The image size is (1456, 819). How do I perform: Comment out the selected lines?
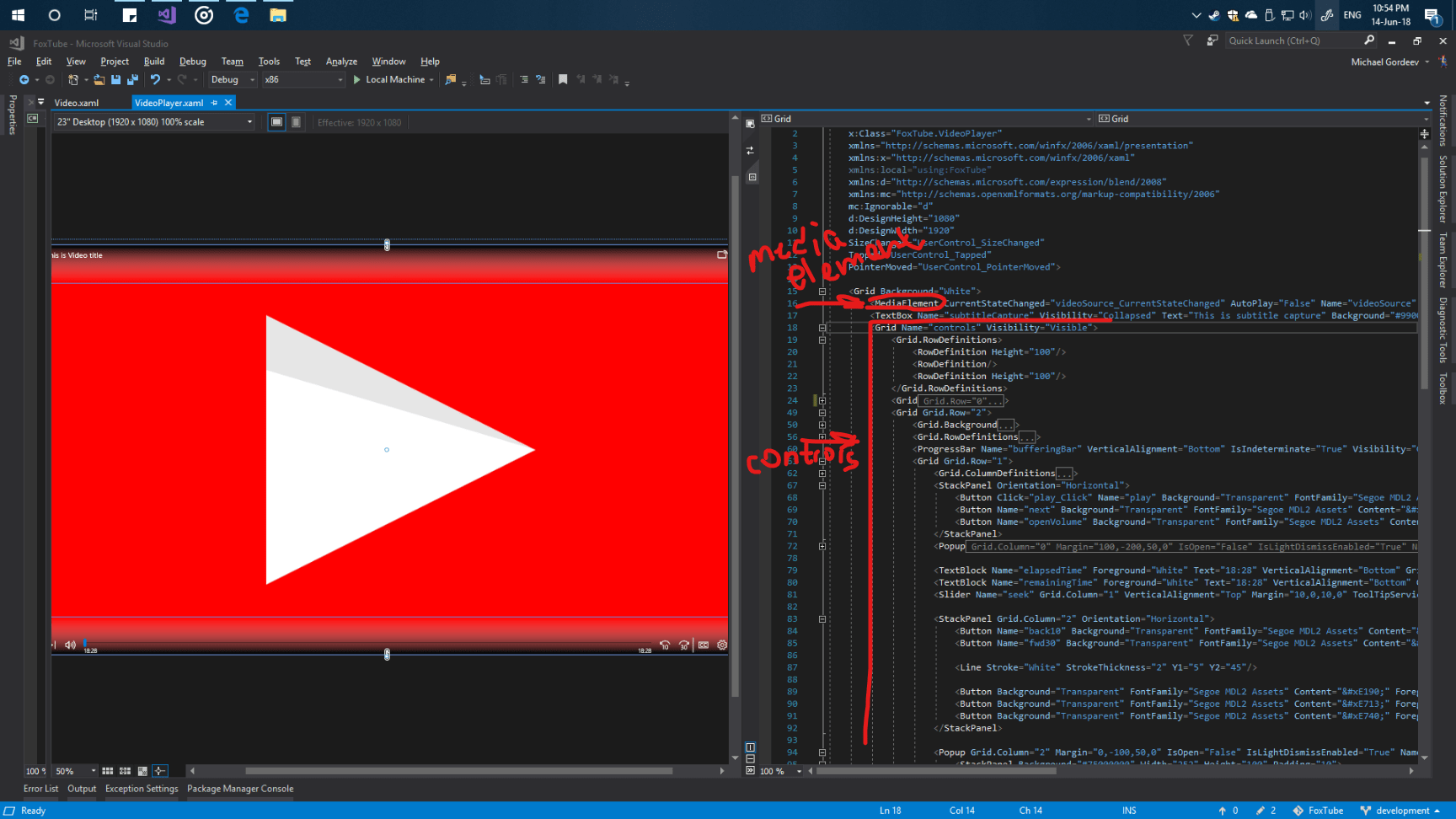[x=524, y=80]
